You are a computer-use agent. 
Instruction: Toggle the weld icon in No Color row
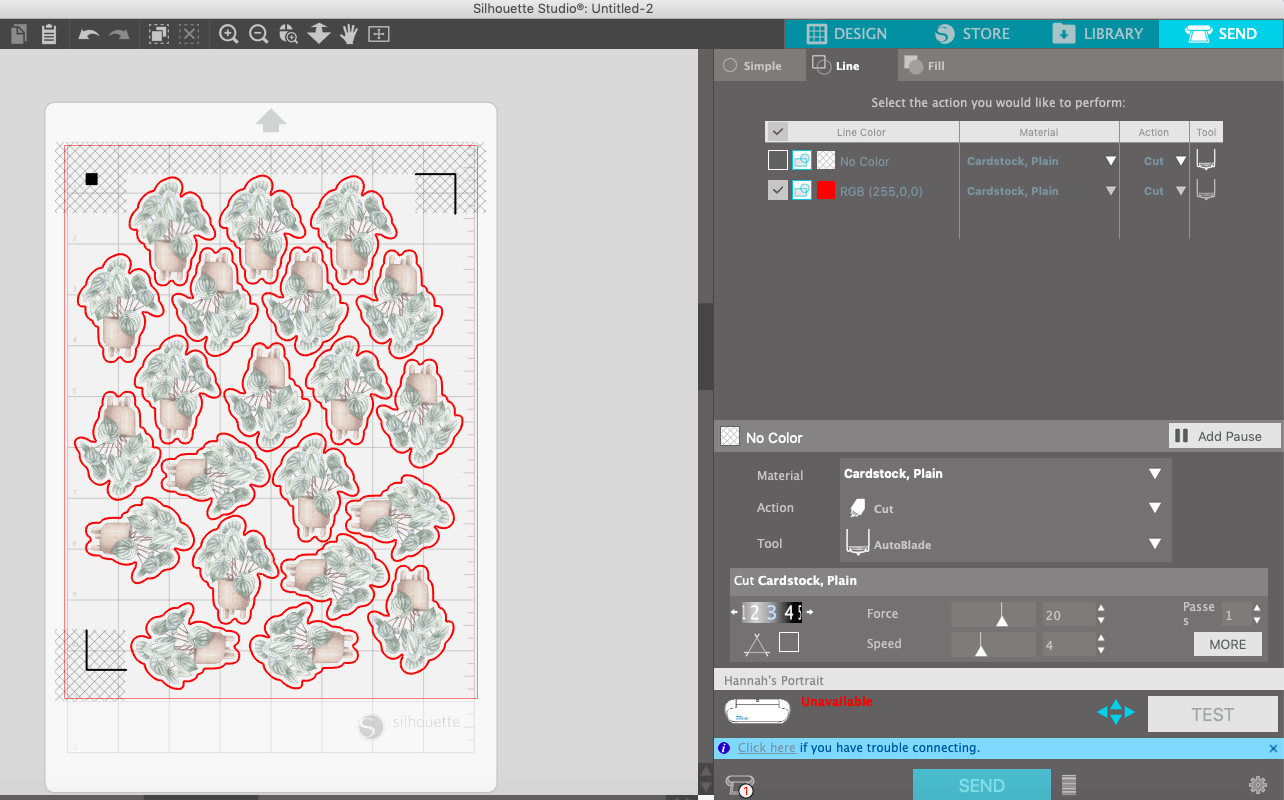click(x=802, y=160)
